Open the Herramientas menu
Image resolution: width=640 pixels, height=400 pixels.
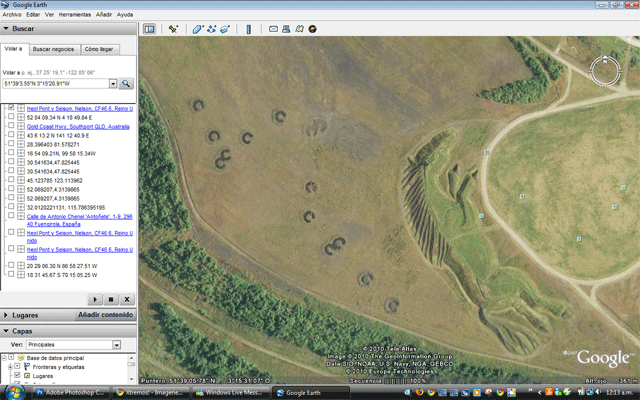pos(75,14)
